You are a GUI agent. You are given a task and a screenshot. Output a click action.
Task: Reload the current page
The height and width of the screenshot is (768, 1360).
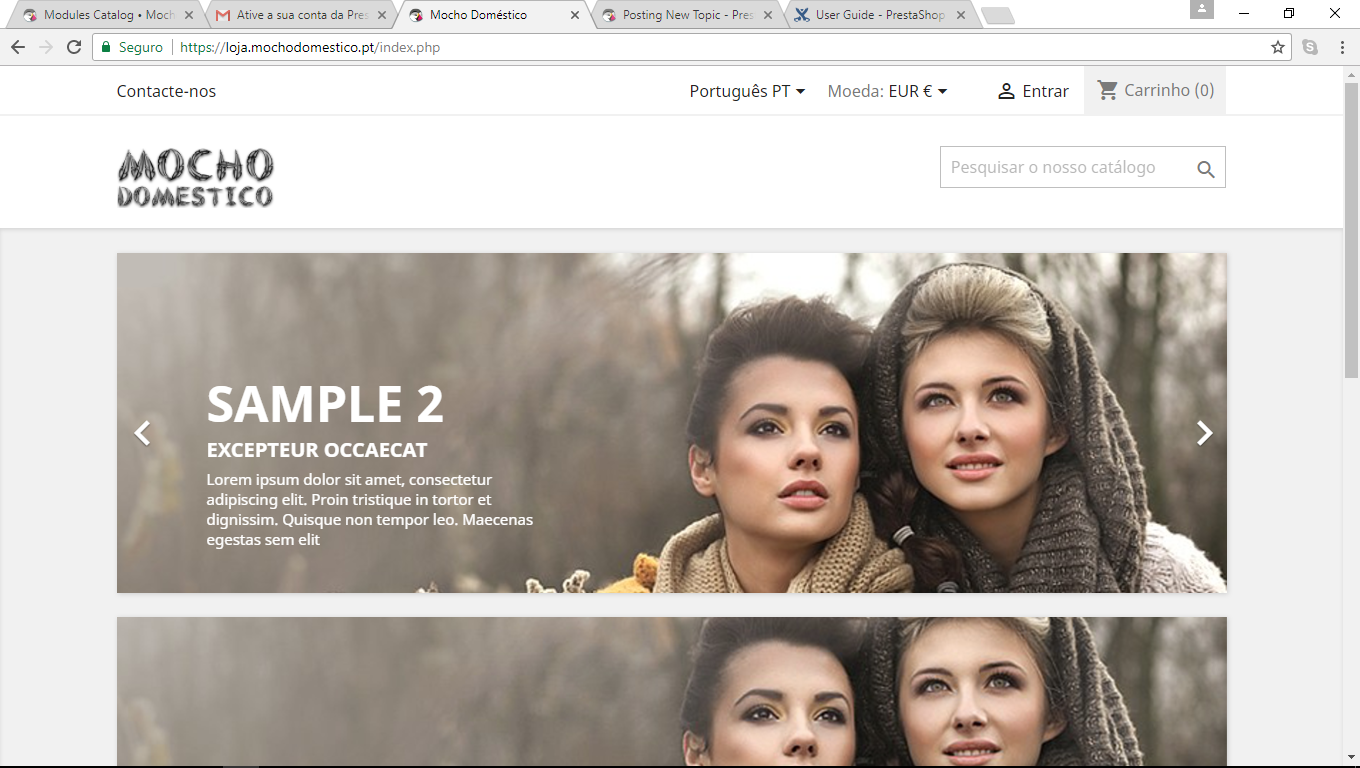tap(74, 47)
